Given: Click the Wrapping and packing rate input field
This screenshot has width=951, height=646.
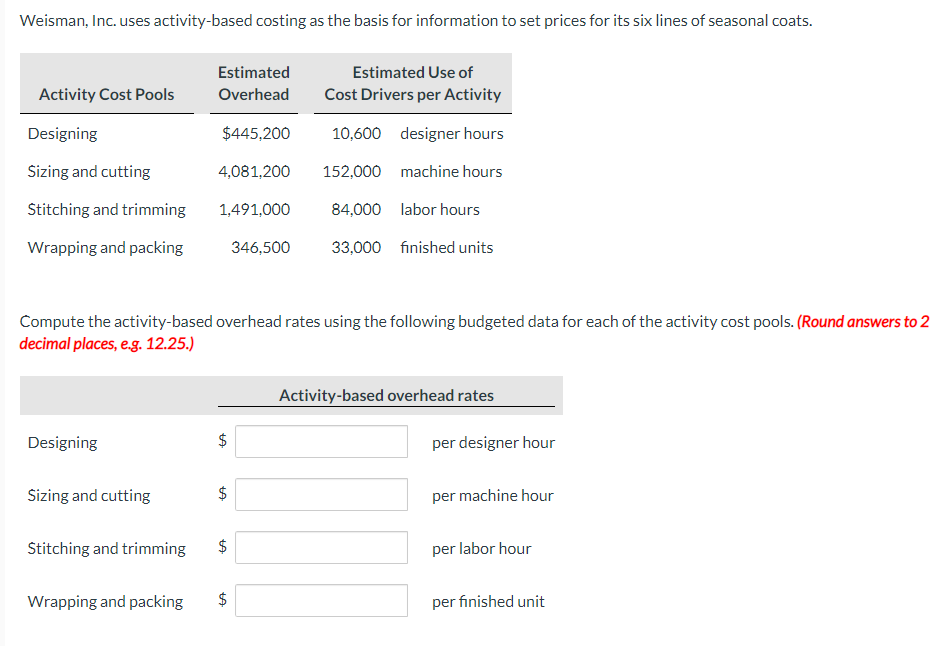Looking at the screenshot, I should click(320, 600).
